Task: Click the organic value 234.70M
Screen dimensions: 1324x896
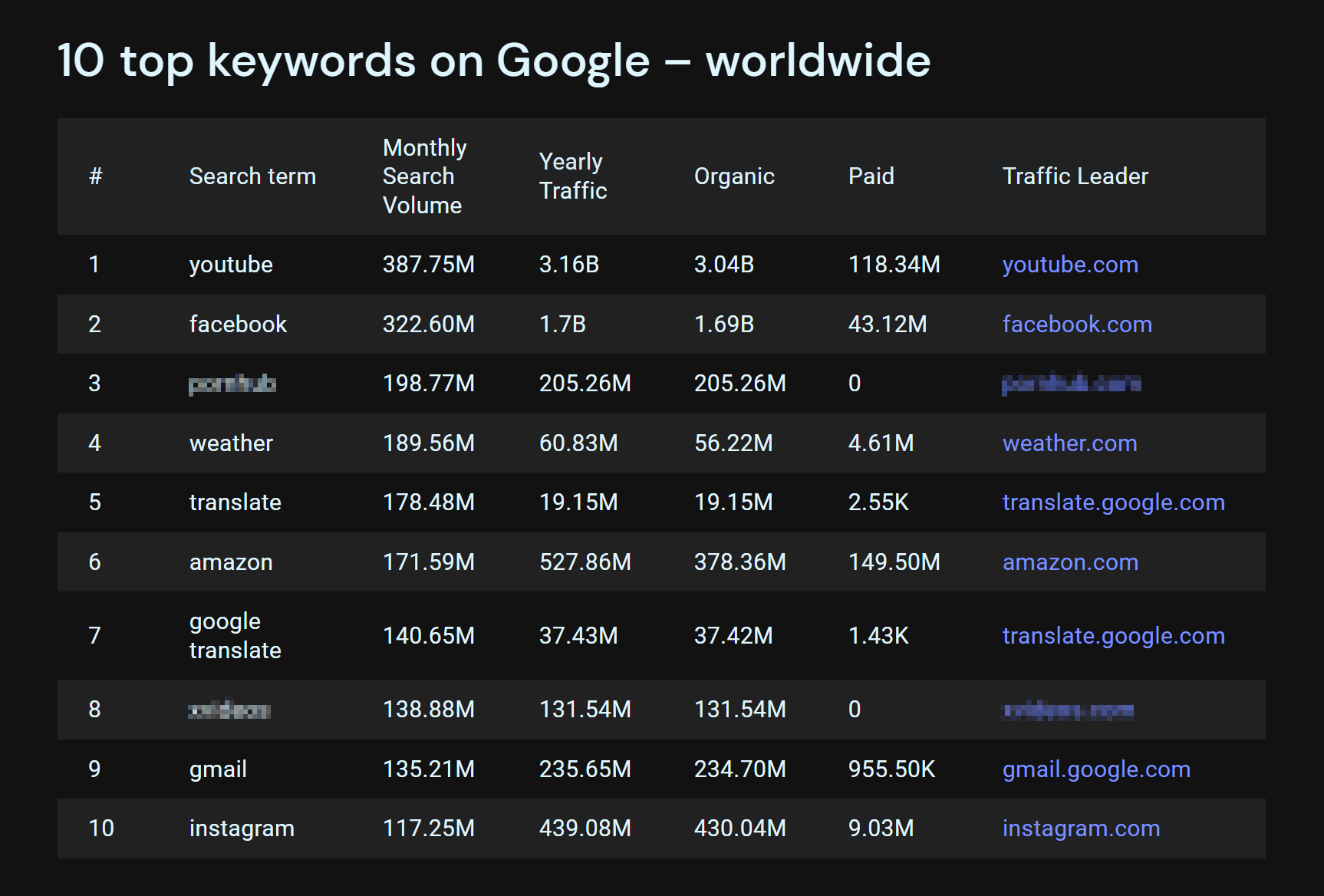Action: pyautogui.click(x=740, y=769)
